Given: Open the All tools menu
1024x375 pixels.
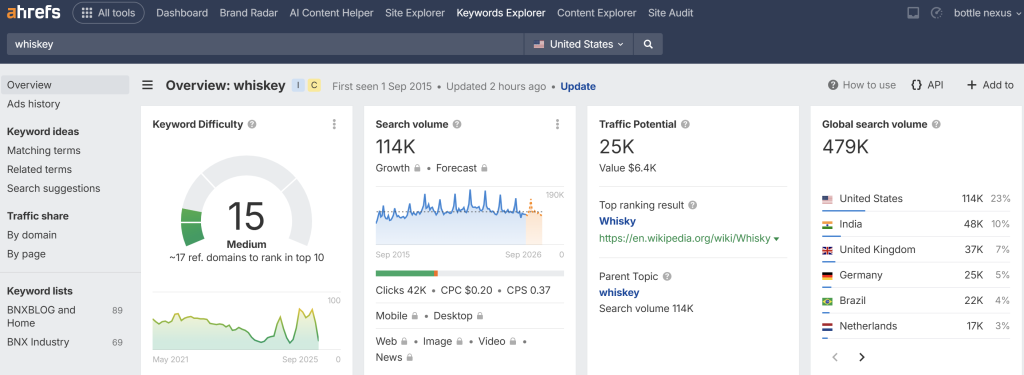Looking at the screenshot, I should (x=108, y=12).
